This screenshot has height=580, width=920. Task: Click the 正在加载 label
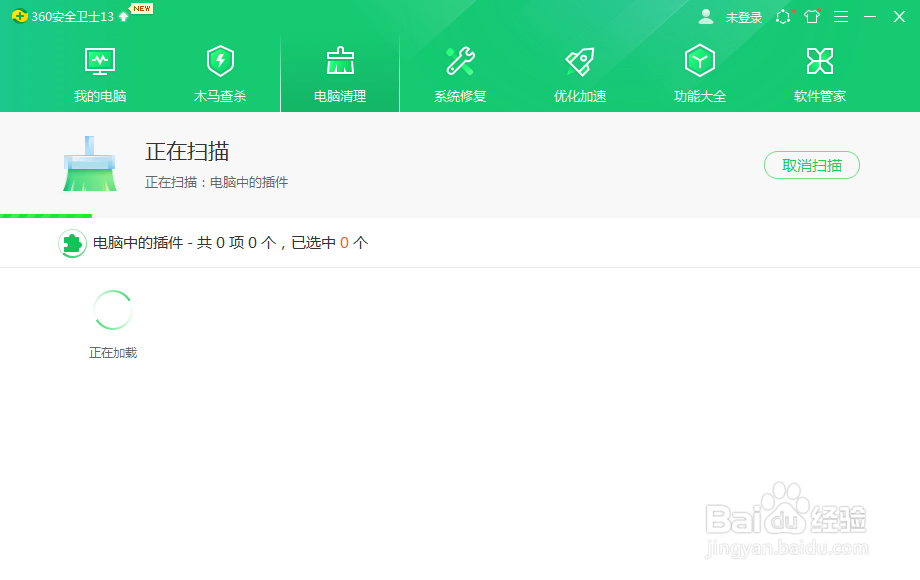pyautogui.click(x=113, y=352)
